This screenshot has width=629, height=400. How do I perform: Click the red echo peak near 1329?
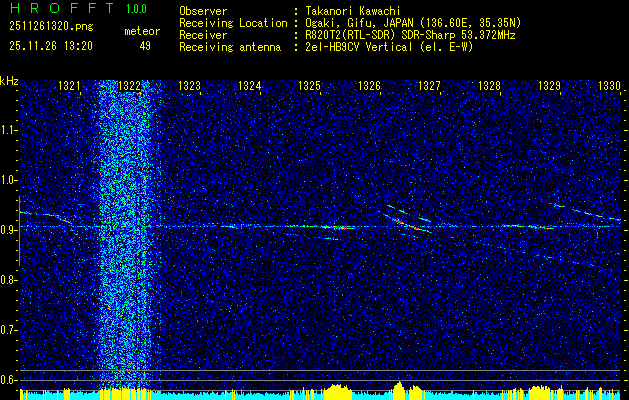tap(541, 227)
